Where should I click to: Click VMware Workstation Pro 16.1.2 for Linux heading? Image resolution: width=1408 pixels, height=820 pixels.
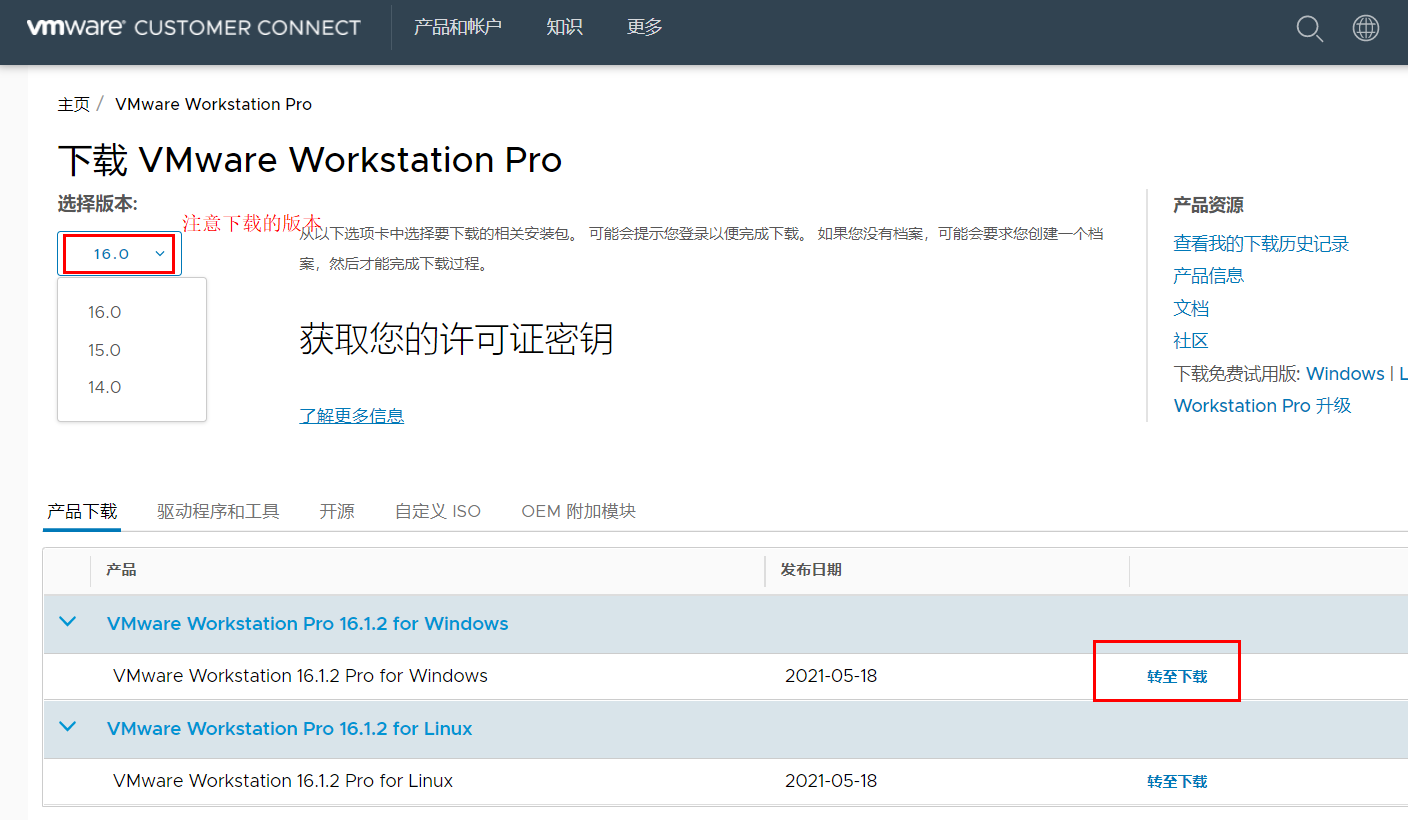click(290, 729)
